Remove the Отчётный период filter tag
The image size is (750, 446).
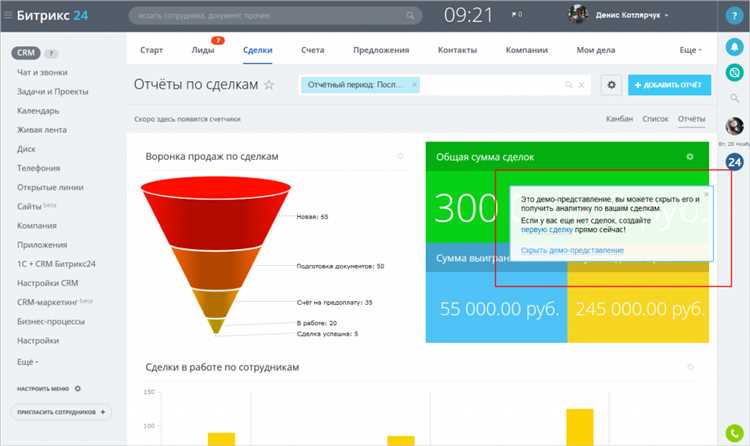pyautogui.click(x=414, y=85)
